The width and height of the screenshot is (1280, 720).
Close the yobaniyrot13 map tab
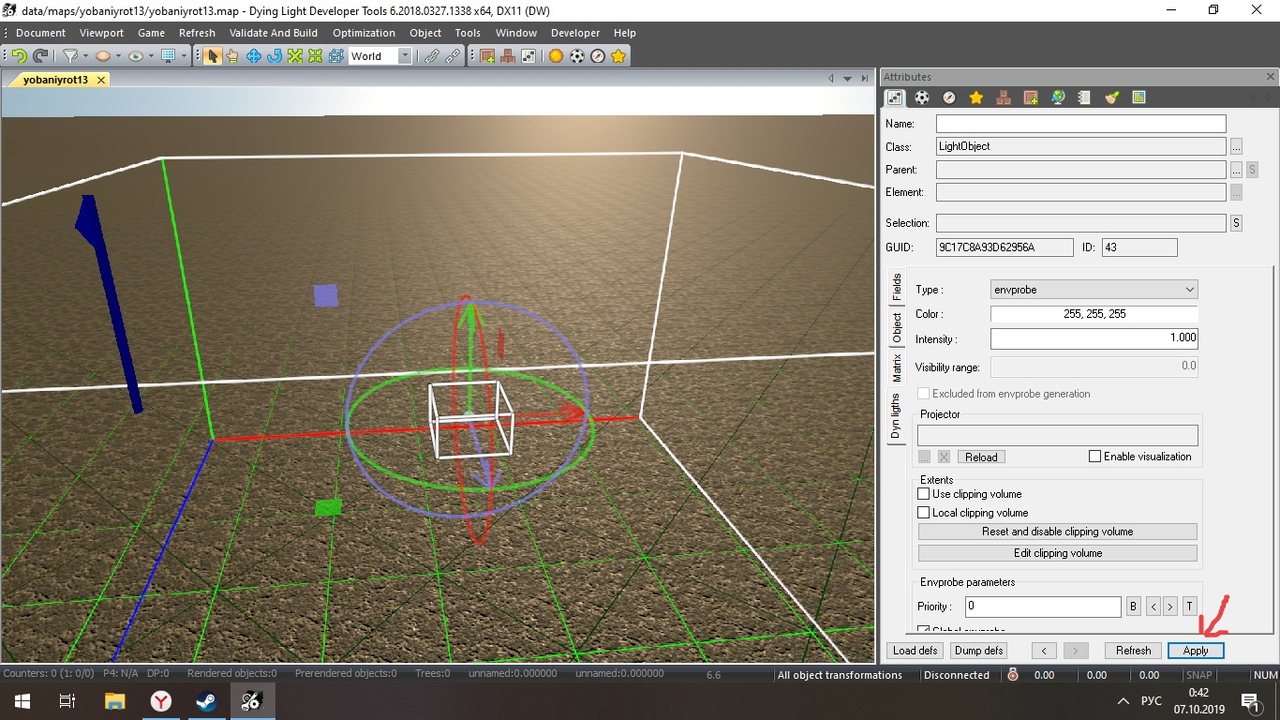tap(101, 80)
